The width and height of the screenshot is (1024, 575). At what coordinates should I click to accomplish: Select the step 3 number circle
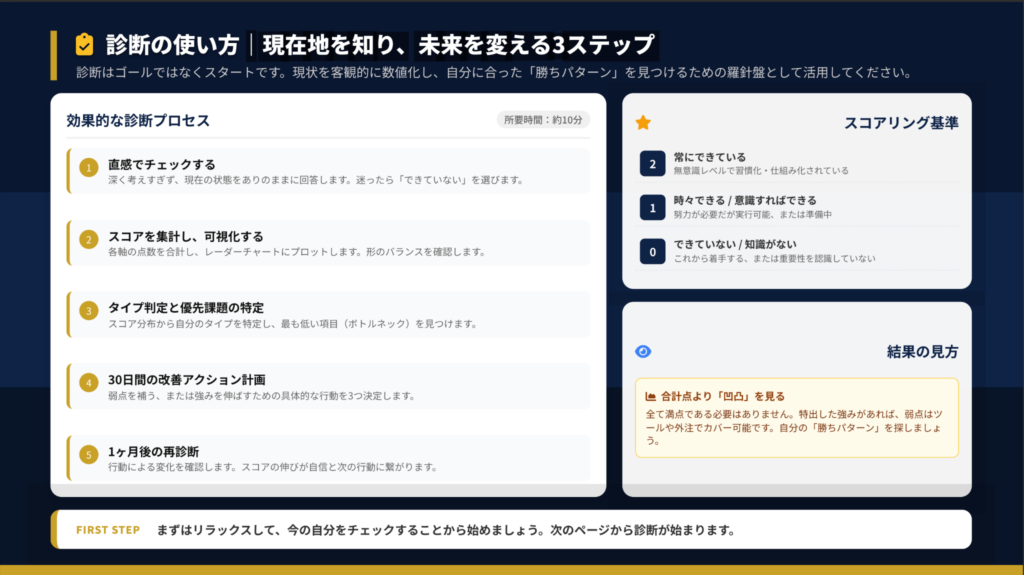click(x=89, y=311)
